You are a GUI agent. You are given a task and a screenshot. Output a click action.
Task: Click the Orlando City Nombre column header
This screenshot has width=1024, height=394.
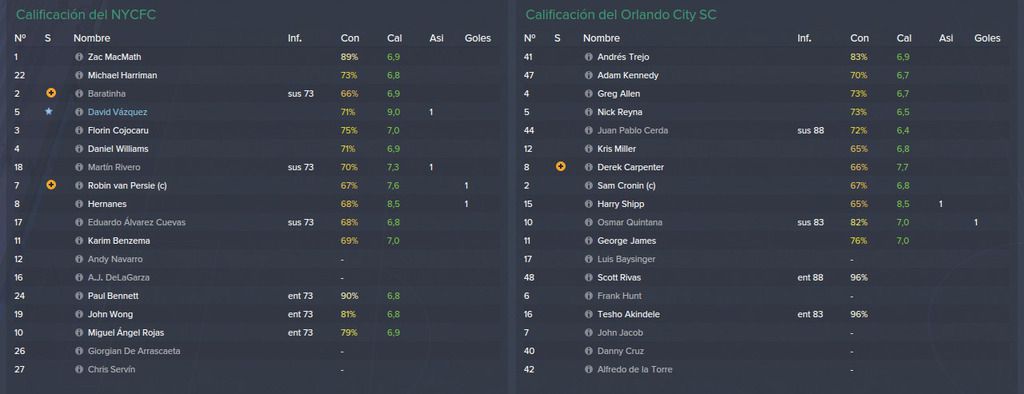click(x=601, y=39)
